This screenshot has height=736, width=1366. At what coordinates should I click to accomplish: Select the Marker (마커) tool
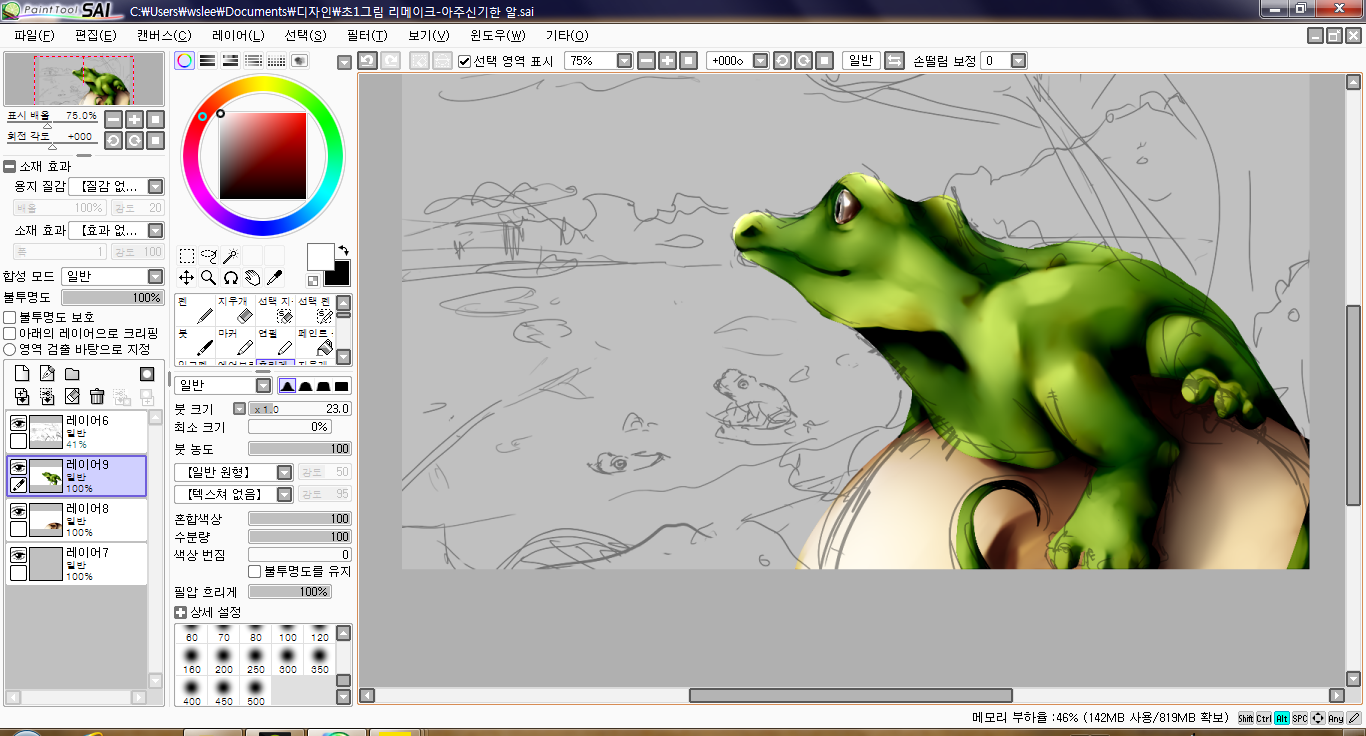pos(235,342)
